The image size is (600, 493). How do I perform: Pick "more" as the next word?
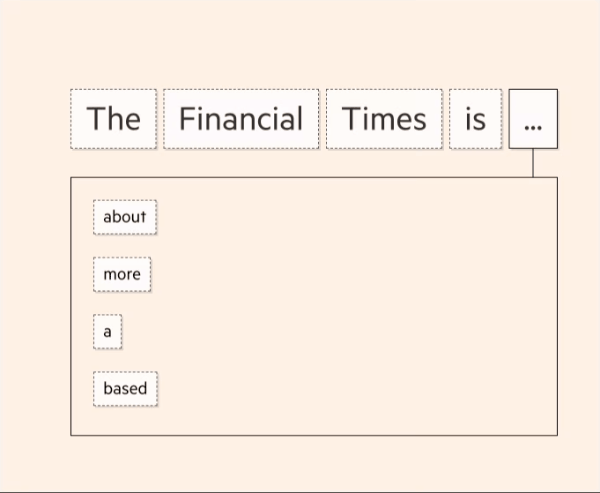tap(122, 274)
